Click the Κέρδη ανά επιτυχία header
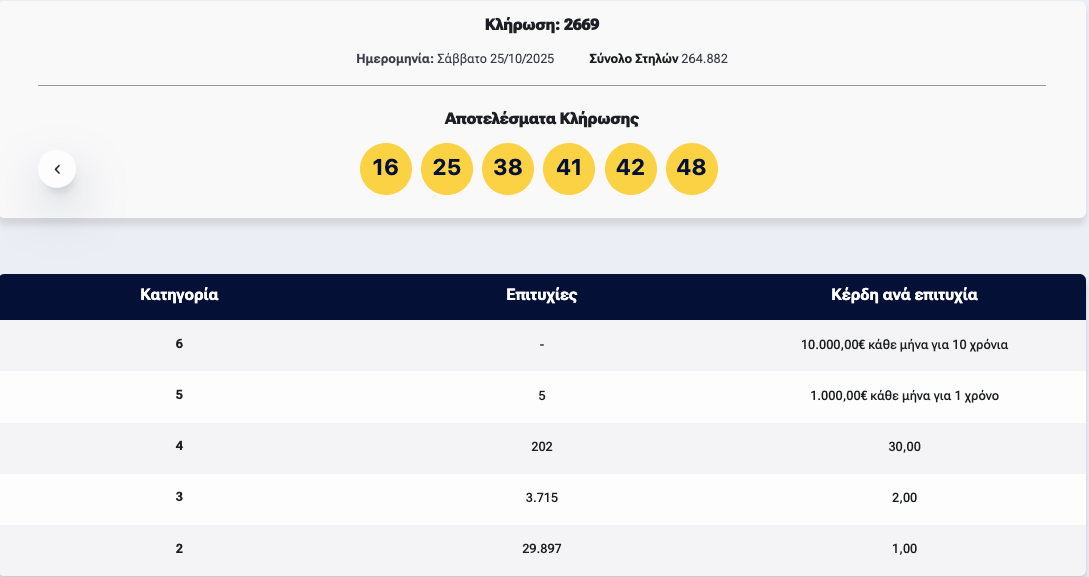The height and width of the screenshot is (577, 1089). pos(902,296)
